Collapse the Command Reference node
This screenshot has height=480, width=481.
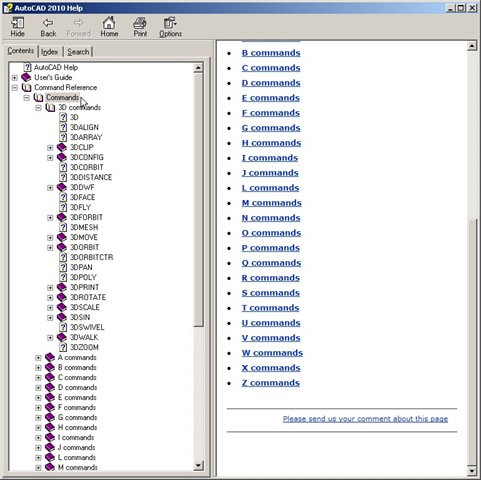[x=15, y=88]
